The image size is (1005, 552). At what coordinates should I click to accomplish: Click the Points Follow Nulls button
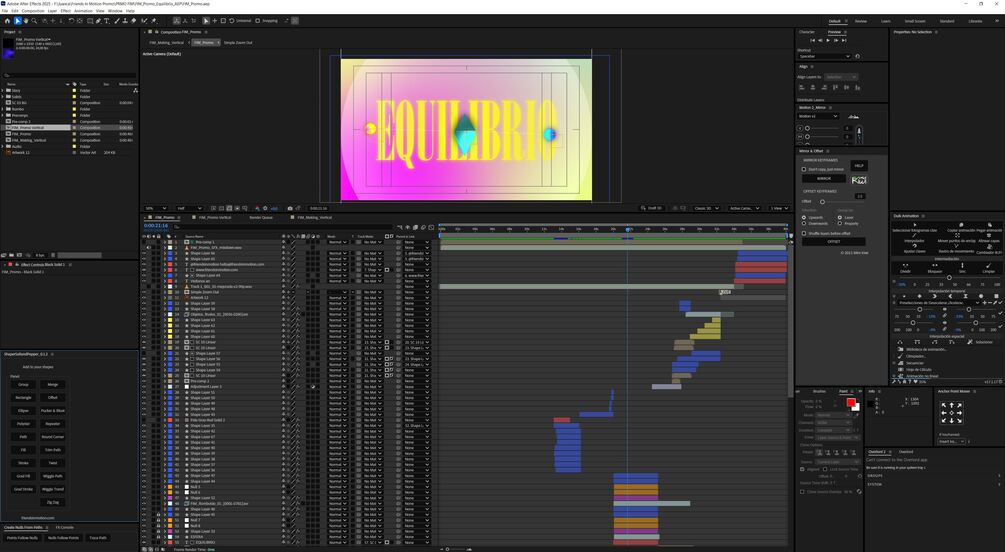[x=22, y=538]
